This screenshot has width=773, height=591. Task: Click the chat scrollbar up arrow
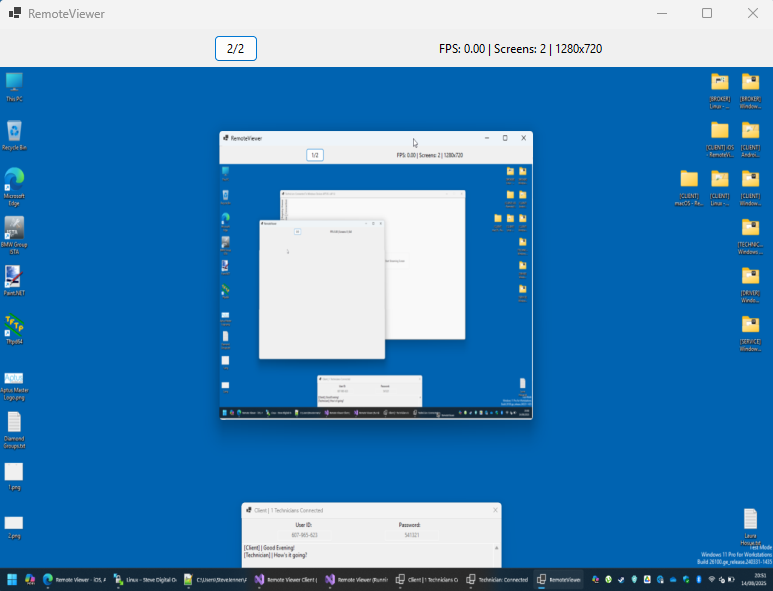[496, 548]
